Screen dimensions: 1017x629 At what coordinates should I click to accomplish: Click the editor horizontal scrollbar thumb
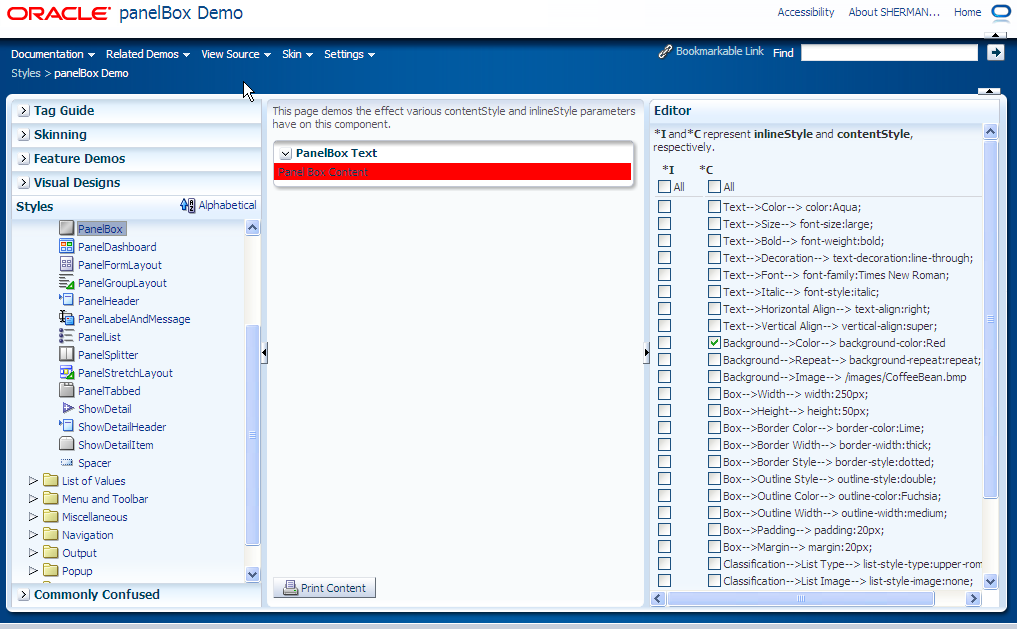click(x=800, y=599)
